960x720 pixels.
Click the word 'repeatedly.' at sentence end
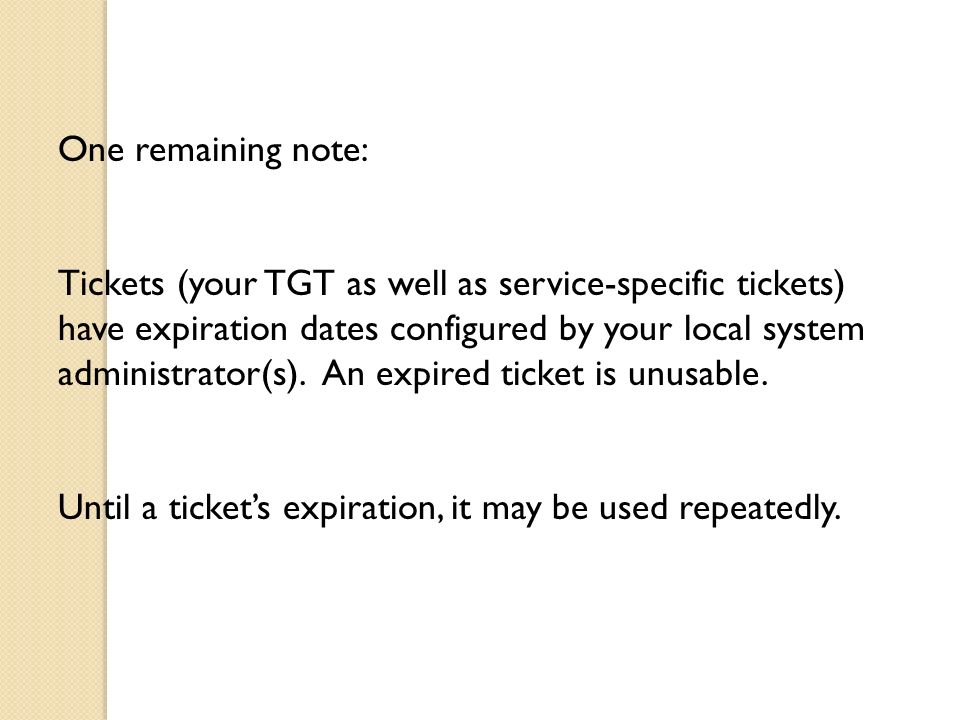pos(759,509)
